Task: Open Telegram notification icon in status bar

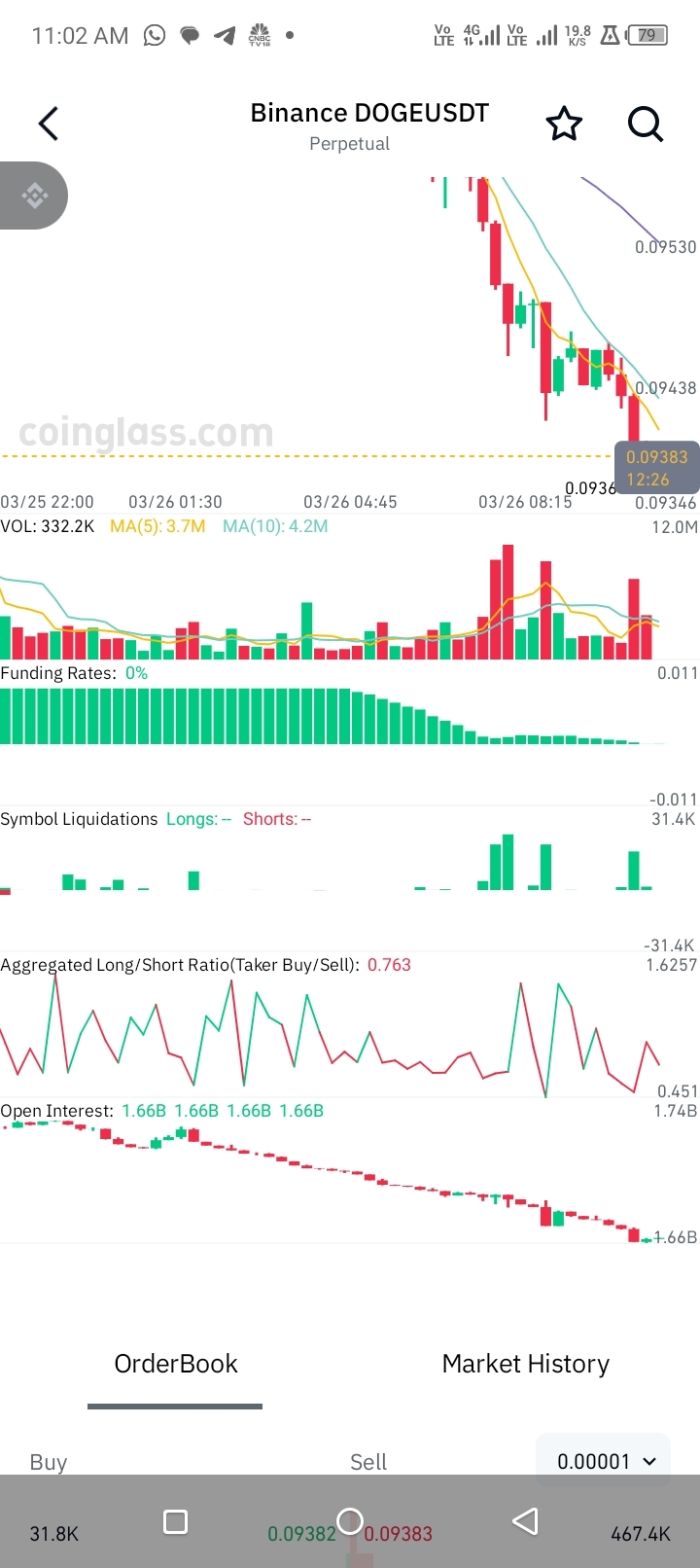Action: click(x=225, y=36)
